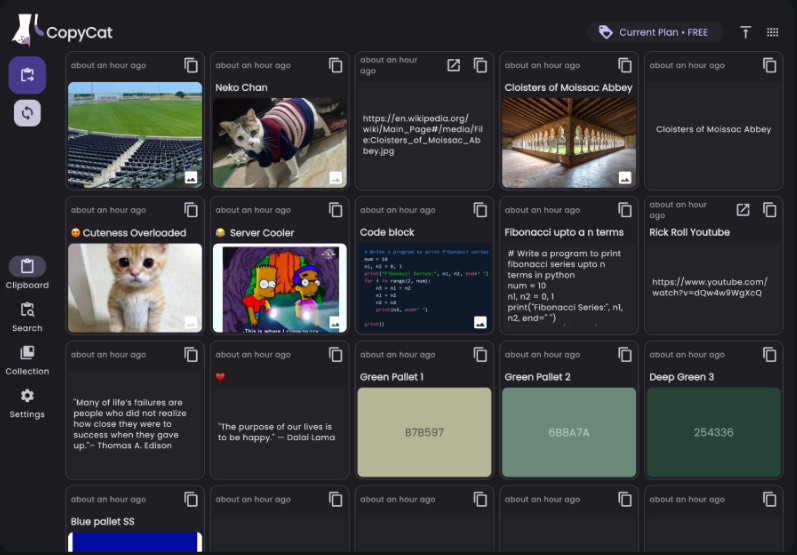This screenshot has width=797, height=555.
Task: Click the Neko Chan title
Action: (x=241, y=87)
